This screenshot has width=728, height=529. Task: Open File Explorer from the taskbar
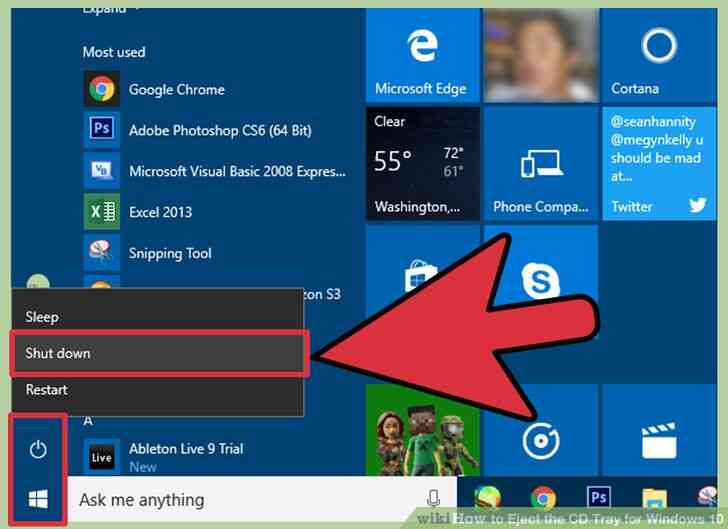pos(655,500)
